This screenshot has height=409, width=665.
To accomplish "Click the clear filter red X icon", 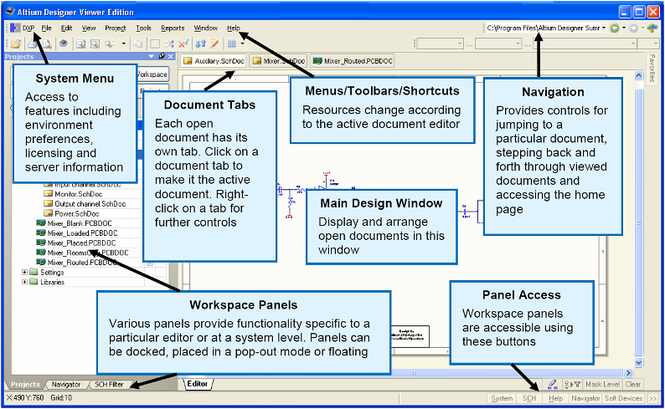I will [x=184, y=43].
